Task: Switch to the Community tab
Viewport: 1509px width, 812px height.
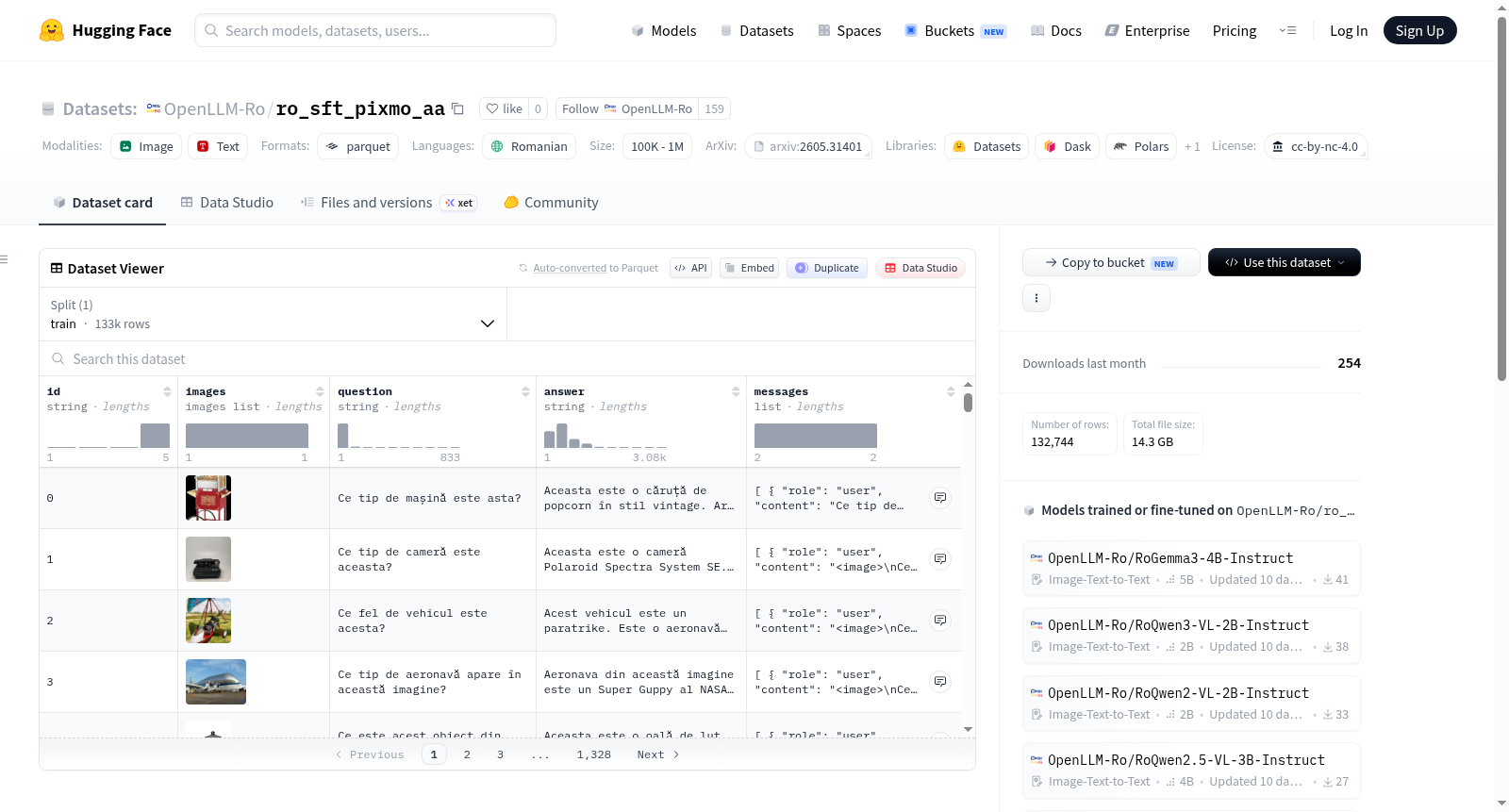Action: coord(552,202)
